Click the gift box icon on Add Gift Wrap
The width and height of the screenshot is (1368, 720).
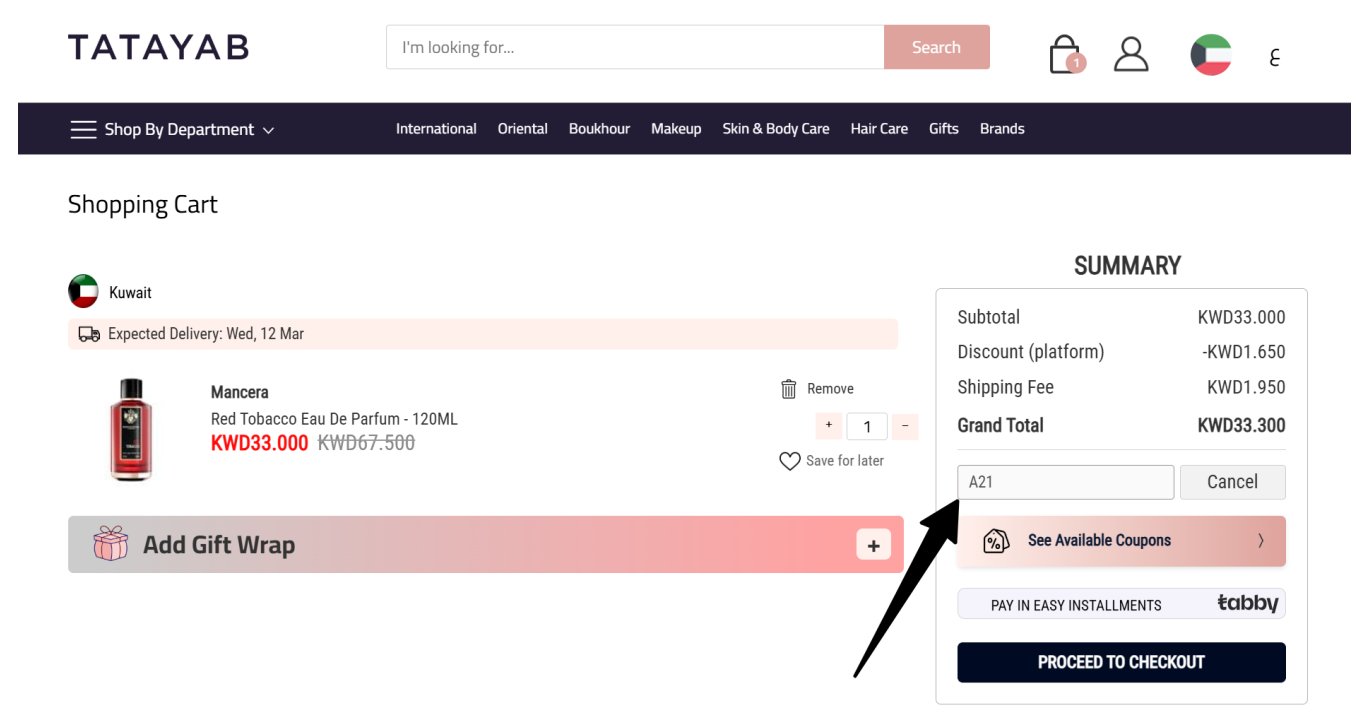pos(111,544)
